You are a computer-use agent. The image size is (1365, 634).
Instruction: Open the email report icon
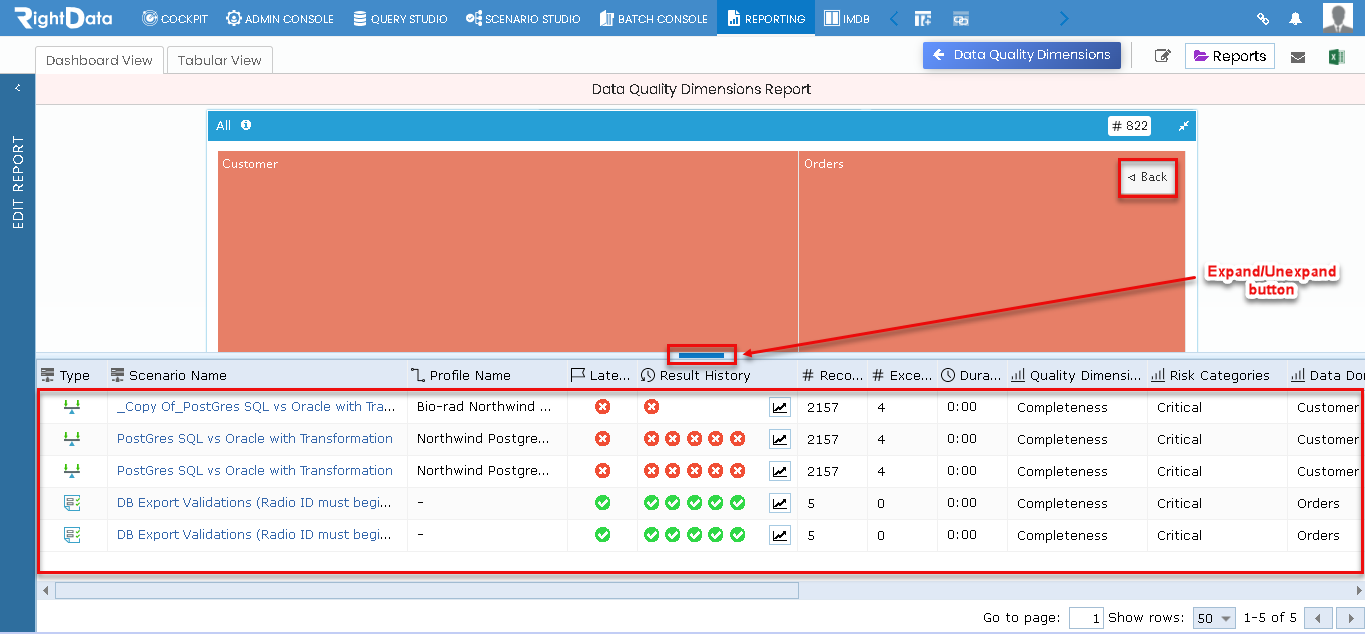pos(1298,56)
